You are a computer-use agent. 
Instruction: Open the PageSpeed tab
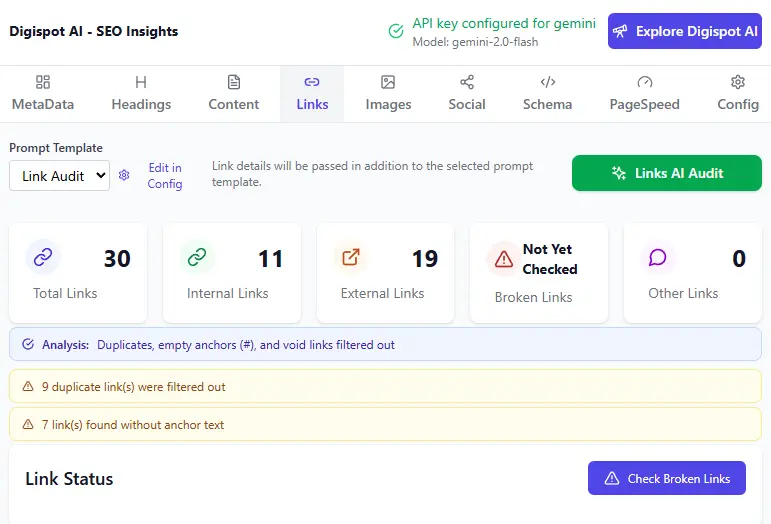pyautogui.click(x=644, y=94)
